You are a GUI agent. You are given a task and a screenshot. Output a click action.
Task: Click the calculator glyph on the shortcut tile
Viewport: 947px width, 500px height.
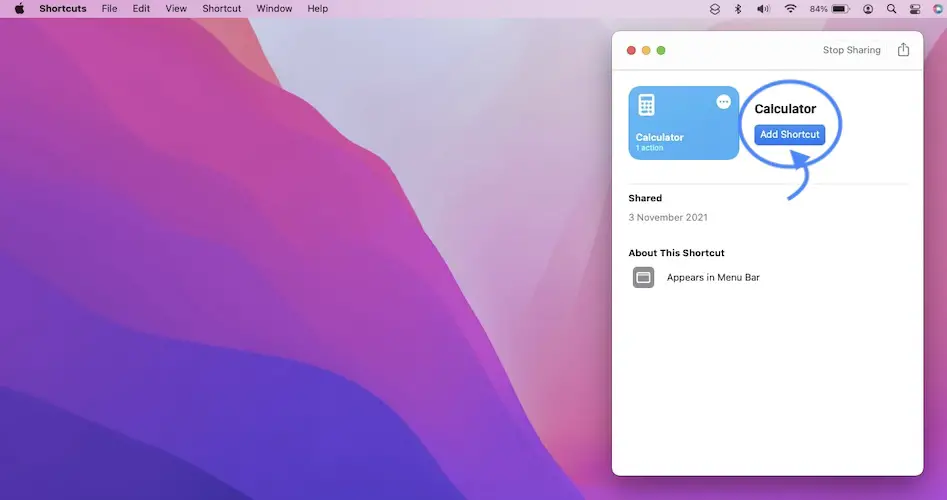647,105
